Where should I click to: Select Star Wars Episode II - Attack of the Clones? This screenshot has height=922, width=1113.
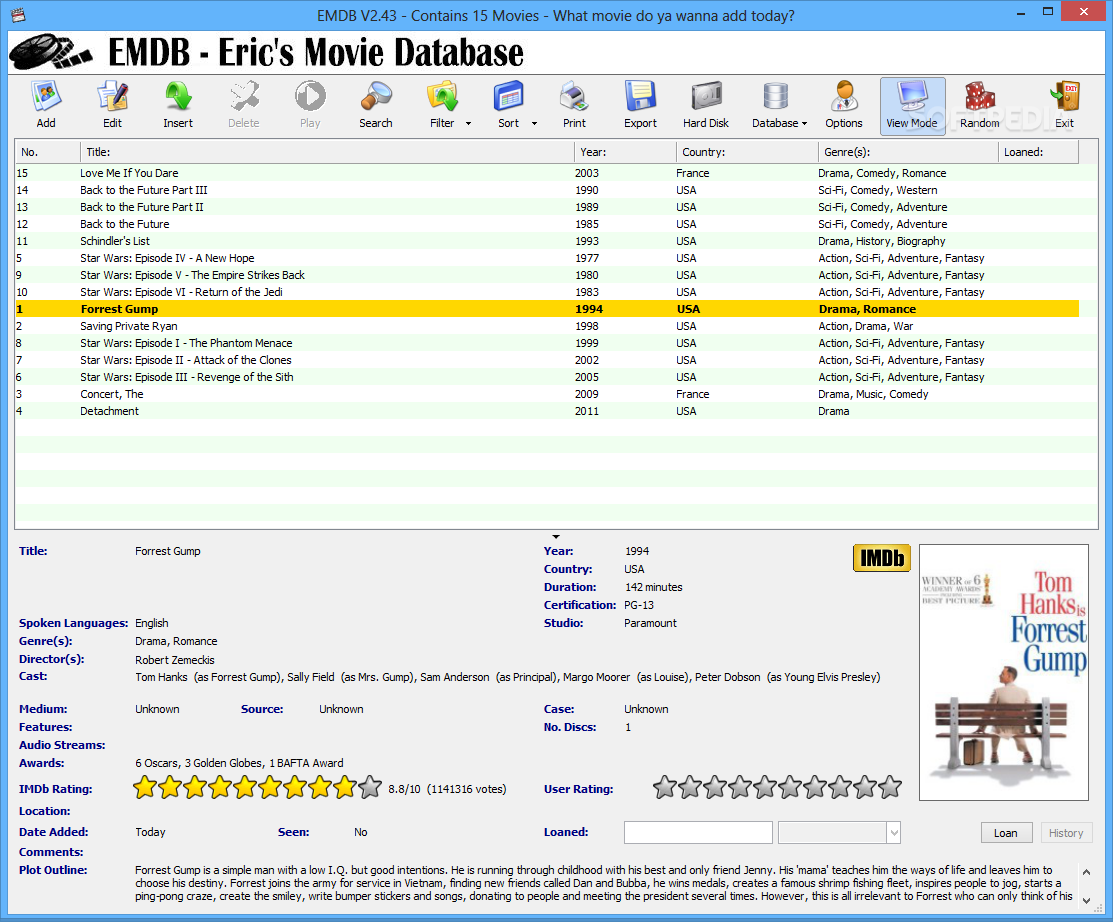[547, 361]
